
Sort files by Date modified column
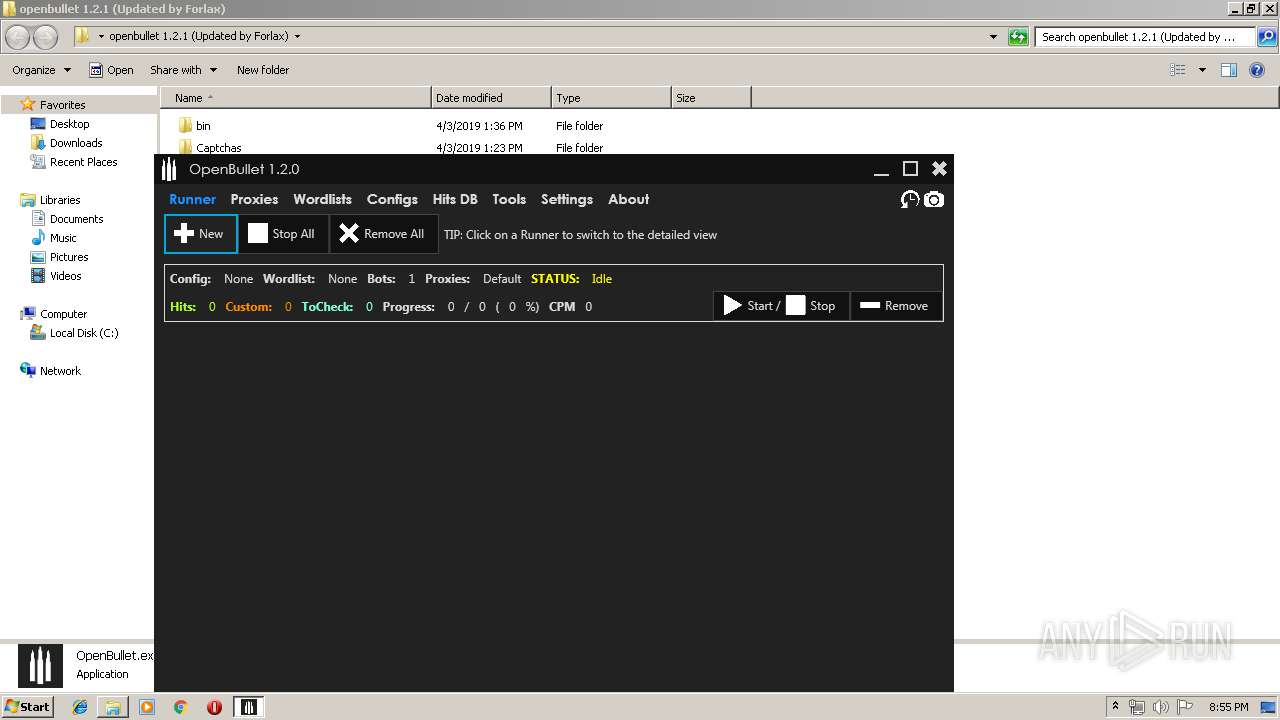[x=491, y=98]
